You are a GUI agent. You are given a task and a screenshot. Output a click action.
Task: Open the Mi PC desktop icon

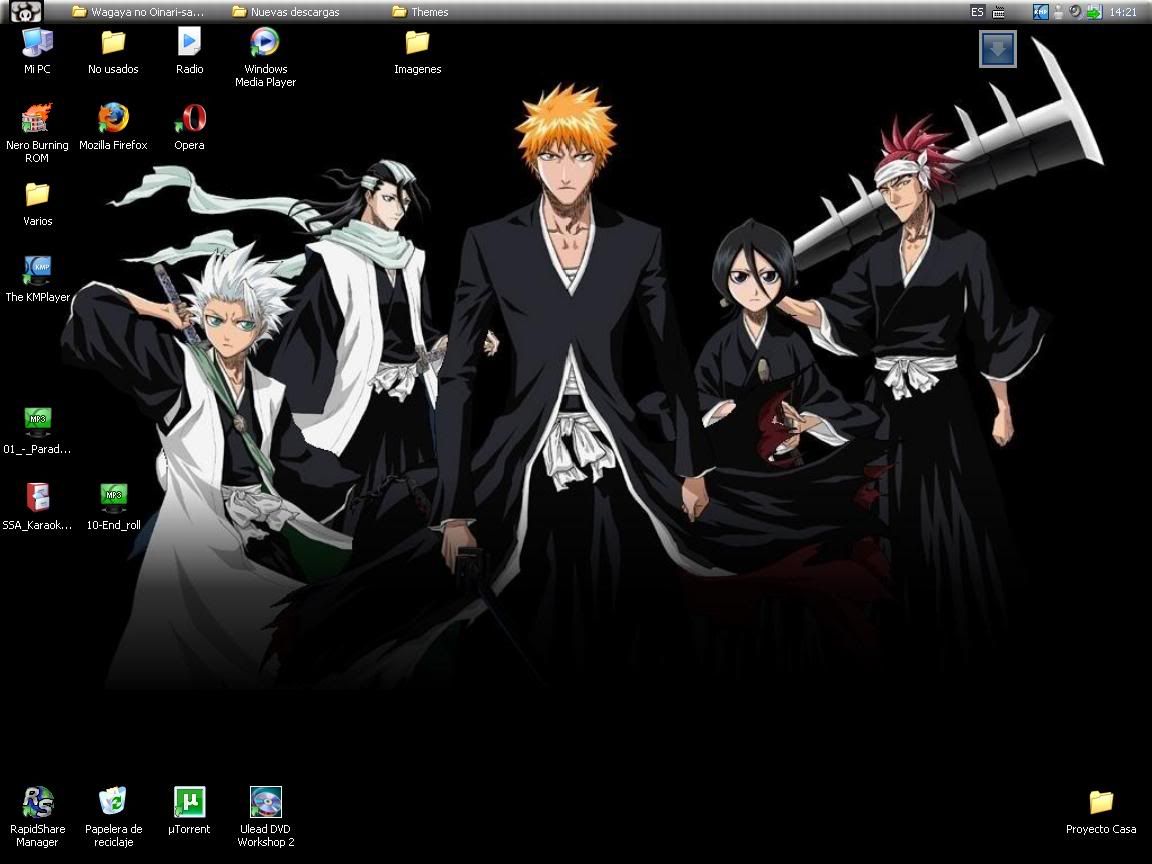coord(37,50)
